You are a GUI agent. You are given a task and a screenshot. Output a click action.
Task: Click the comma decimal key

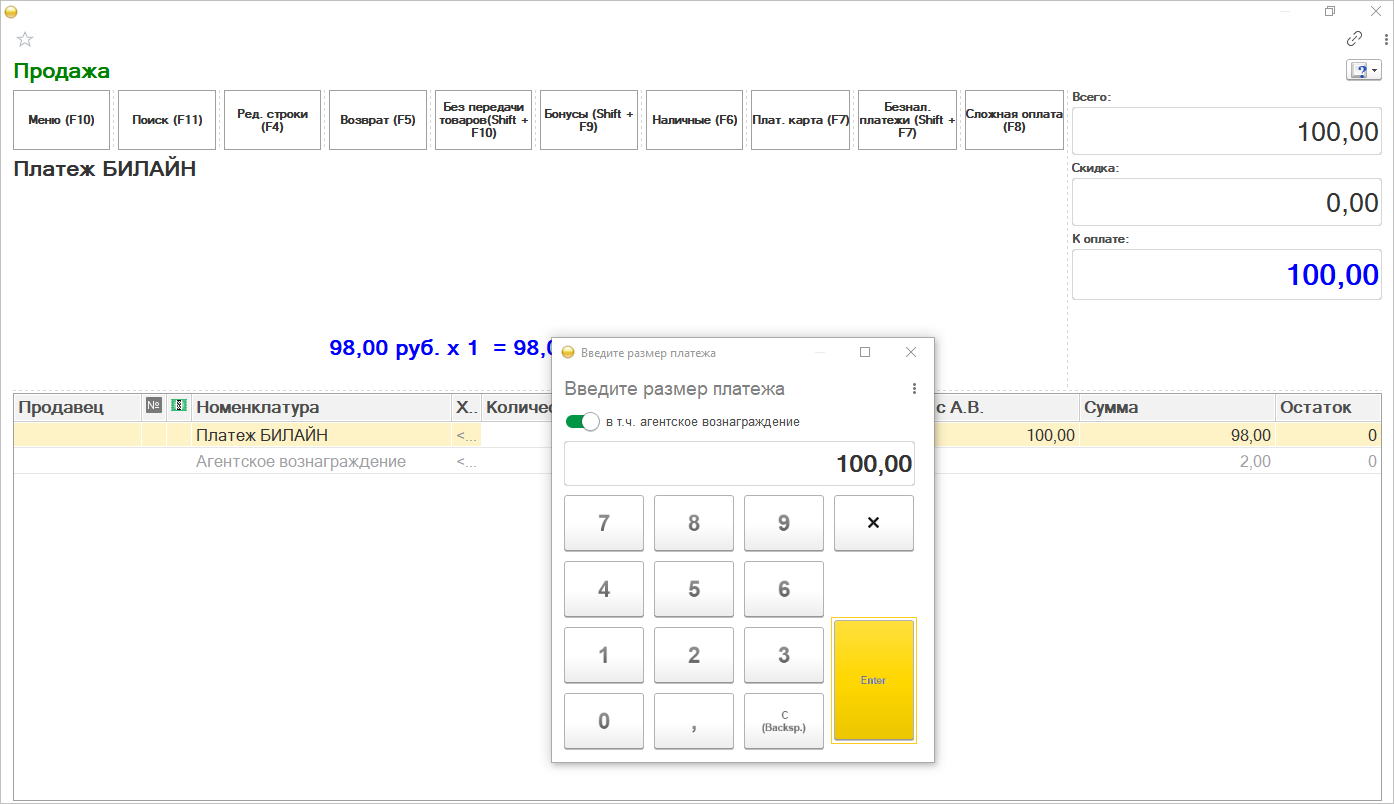pyautogui.click(x=694, y=721)
